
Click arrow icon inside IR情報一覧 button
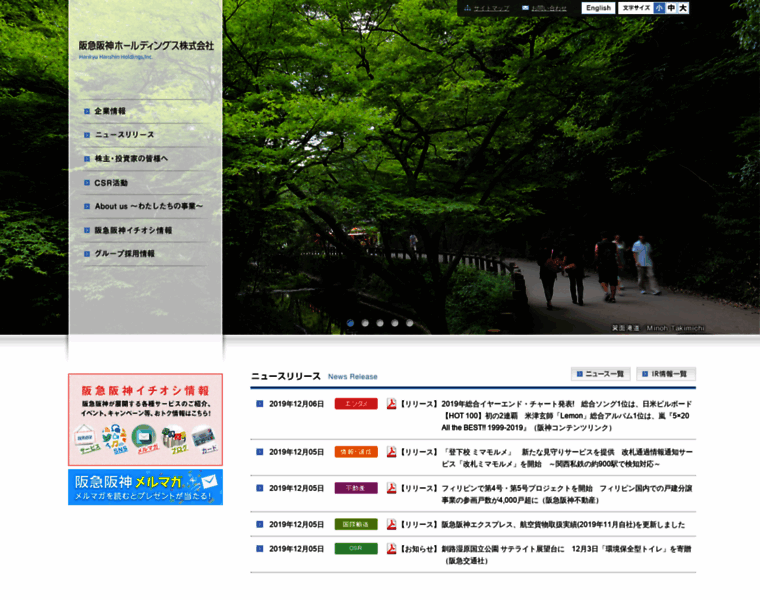point(645,374)
